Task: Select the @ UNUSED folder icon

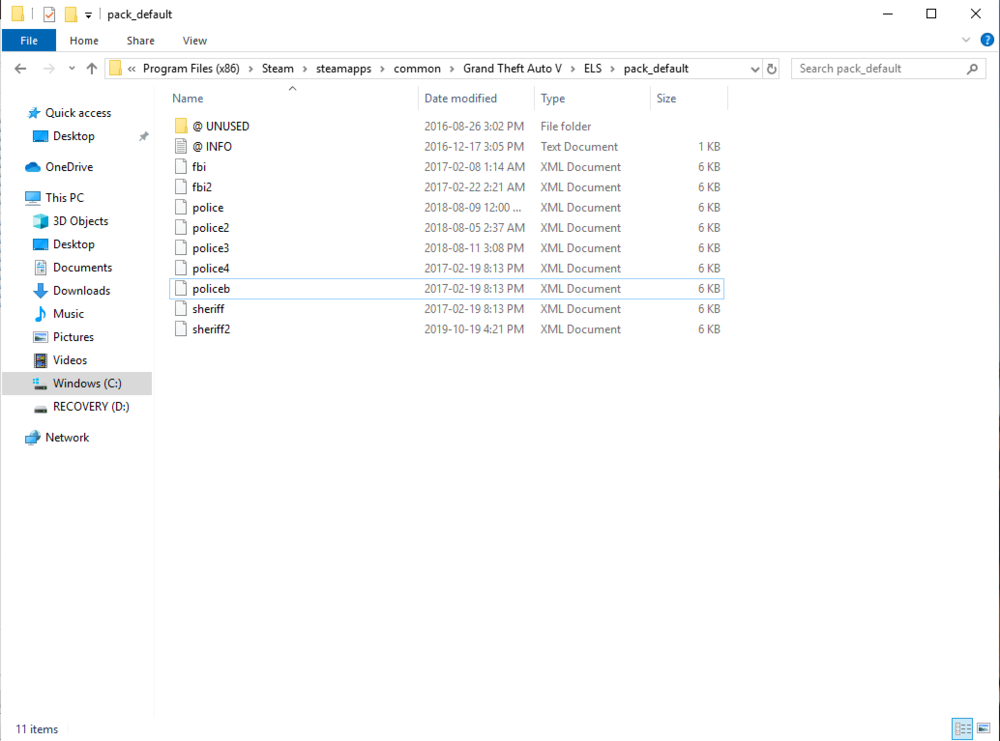Action: pyautogui.click(x=181, y=126)
